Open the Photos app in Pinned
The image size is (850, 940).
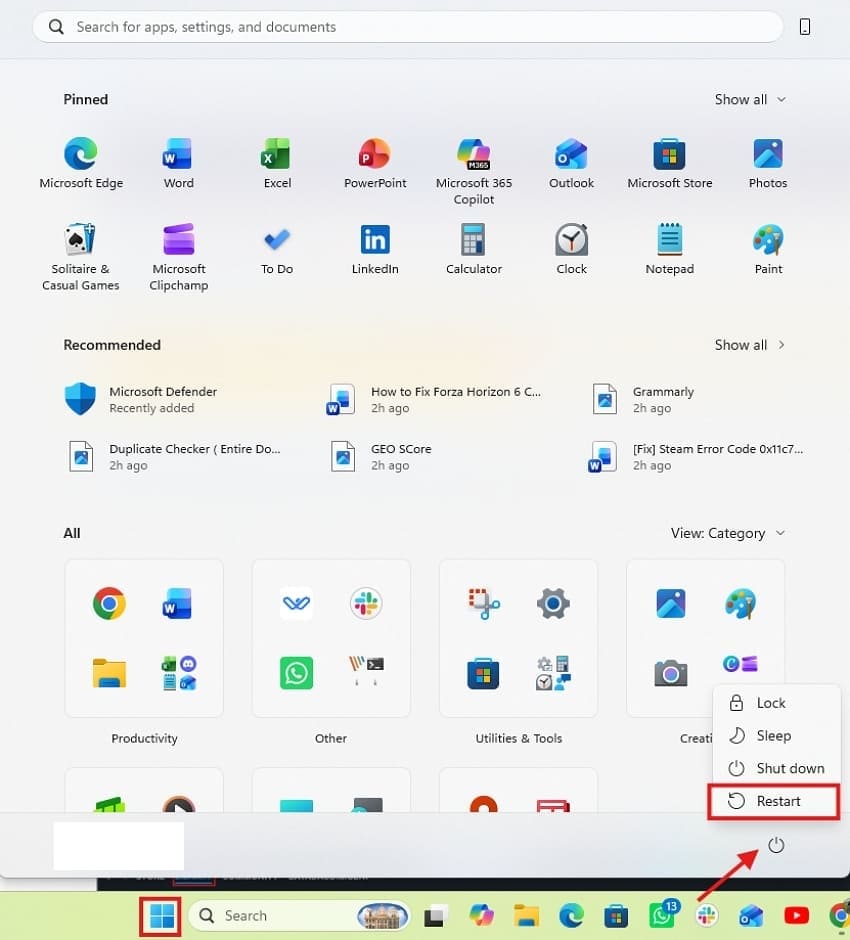768,163
